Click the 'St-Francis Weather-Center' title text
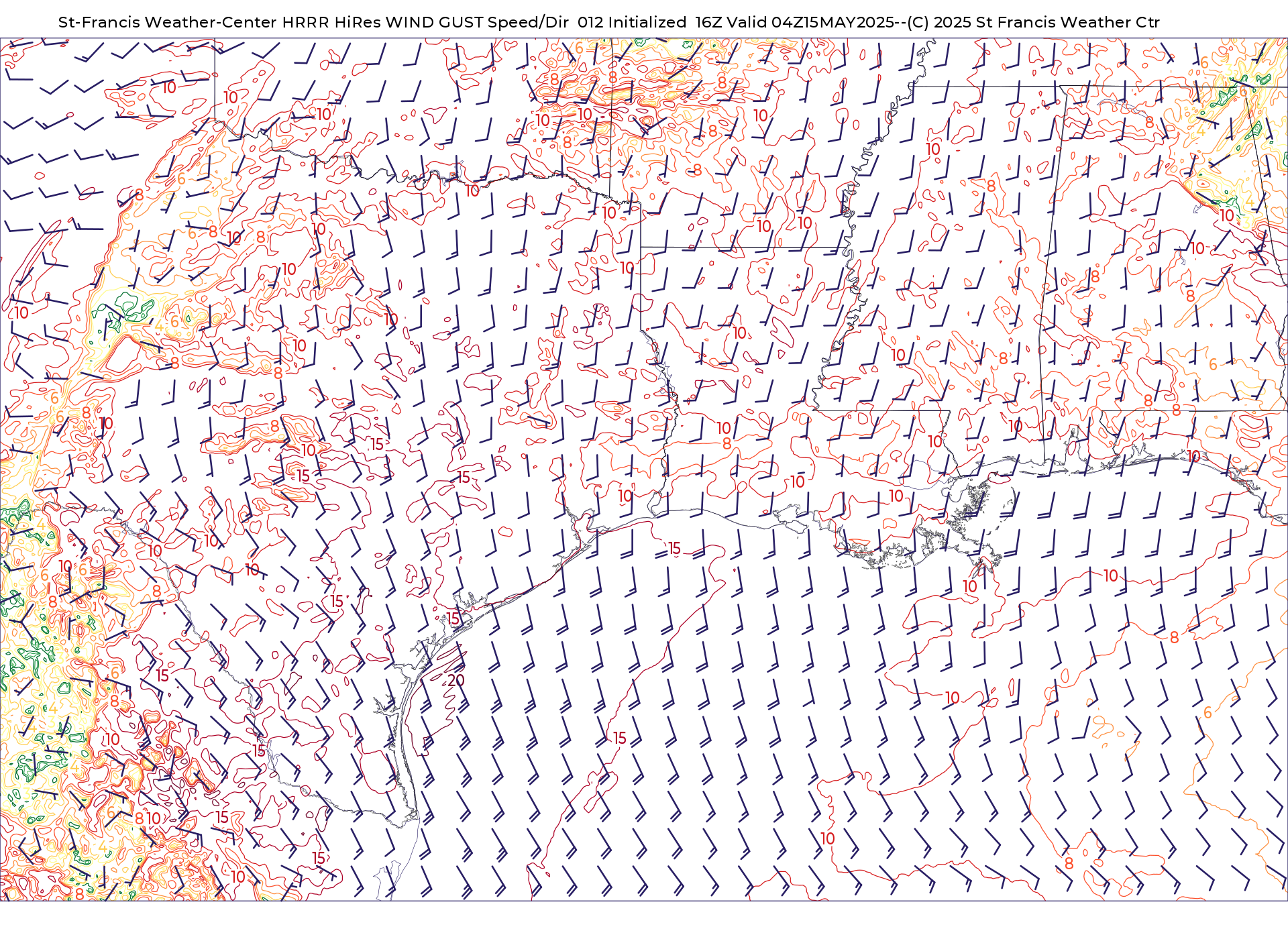The image size is (1288, 939). point(168,22)
